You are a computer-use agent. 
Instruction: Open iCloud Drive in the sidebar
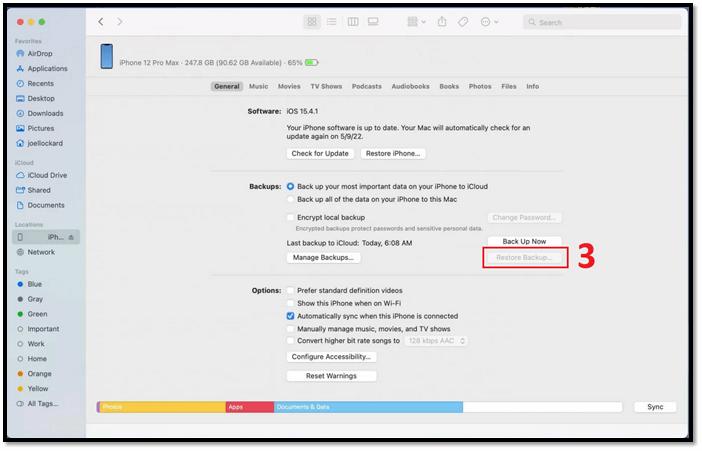coord(47,176)
